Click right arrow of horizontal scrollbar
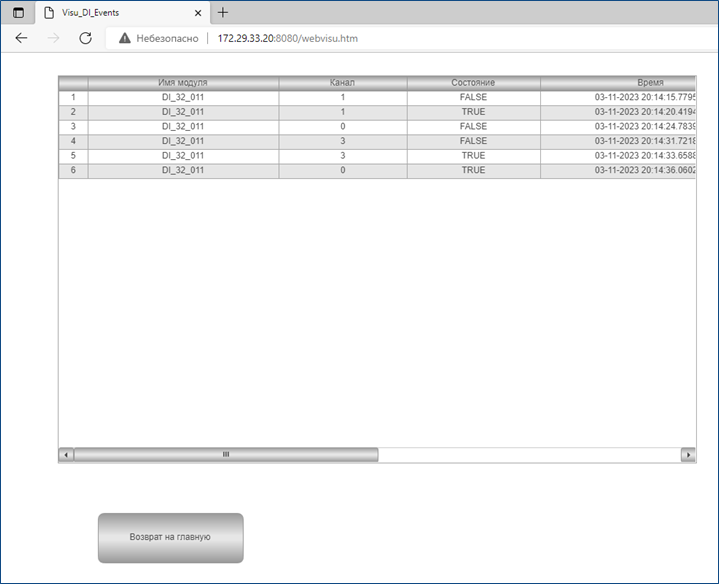This screenshot has width=719, height=584. coord(687,455)
